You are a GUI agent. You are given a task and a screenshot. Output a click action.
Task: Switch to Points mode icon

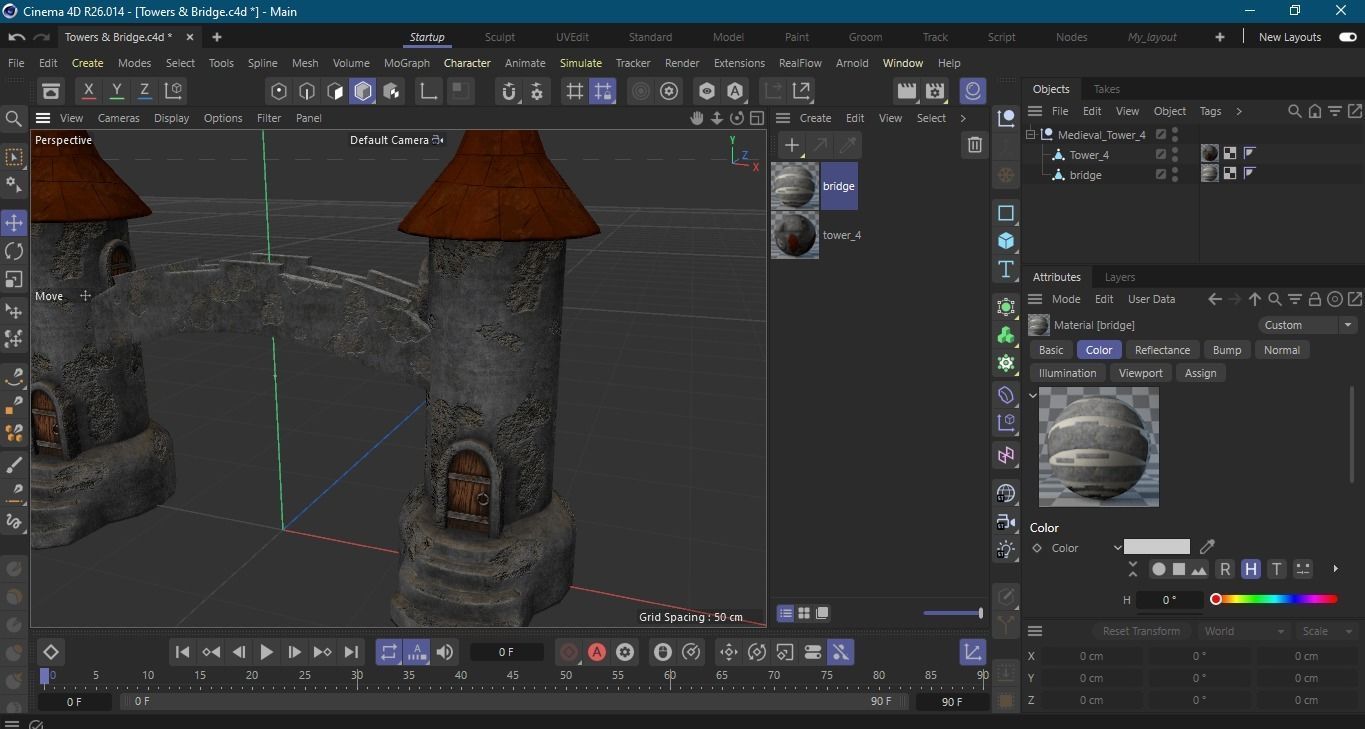pos(279,91)
